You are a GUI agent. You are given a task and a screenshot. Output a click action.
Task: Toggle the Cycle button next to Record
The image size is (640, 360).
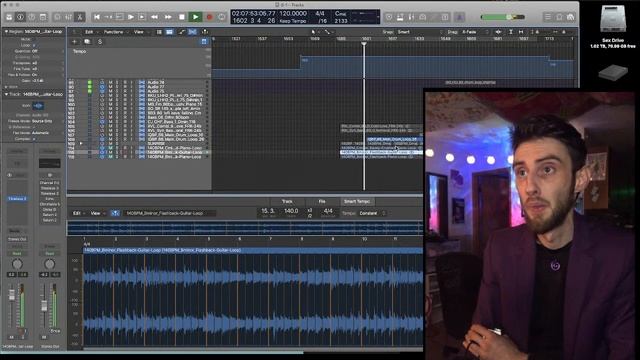tap(222, 17)
